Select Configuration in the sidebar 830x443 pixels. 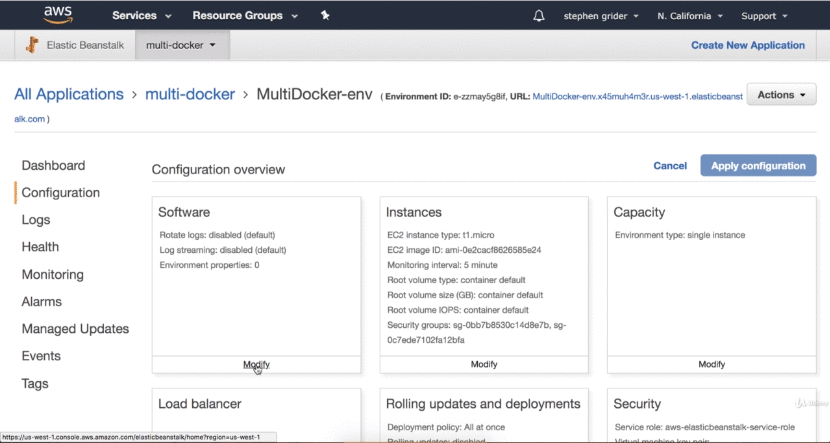tap(61, 192)
